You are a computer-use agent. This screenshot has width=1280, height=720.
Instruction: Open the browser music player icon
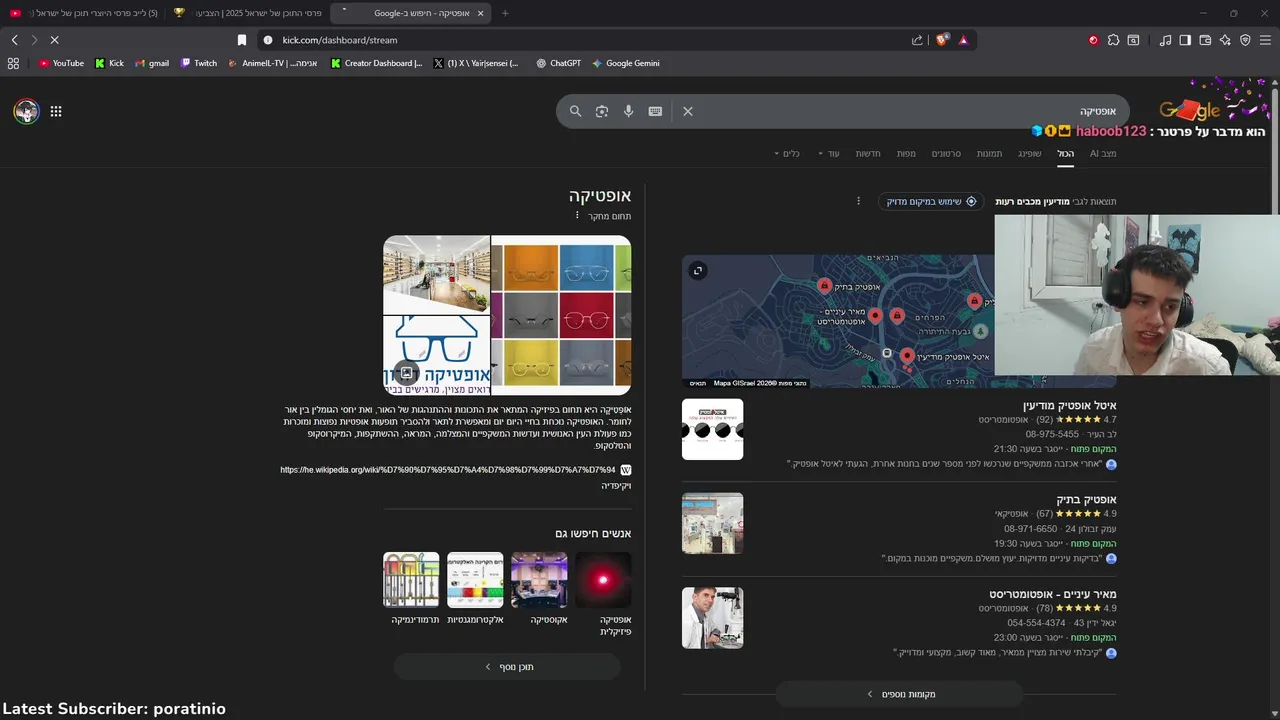coord(1165,40)
